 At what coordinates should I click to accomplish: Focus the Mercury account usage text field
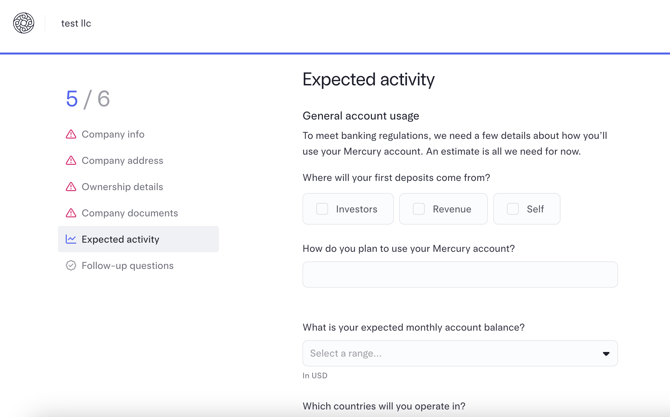click(460, 274)
